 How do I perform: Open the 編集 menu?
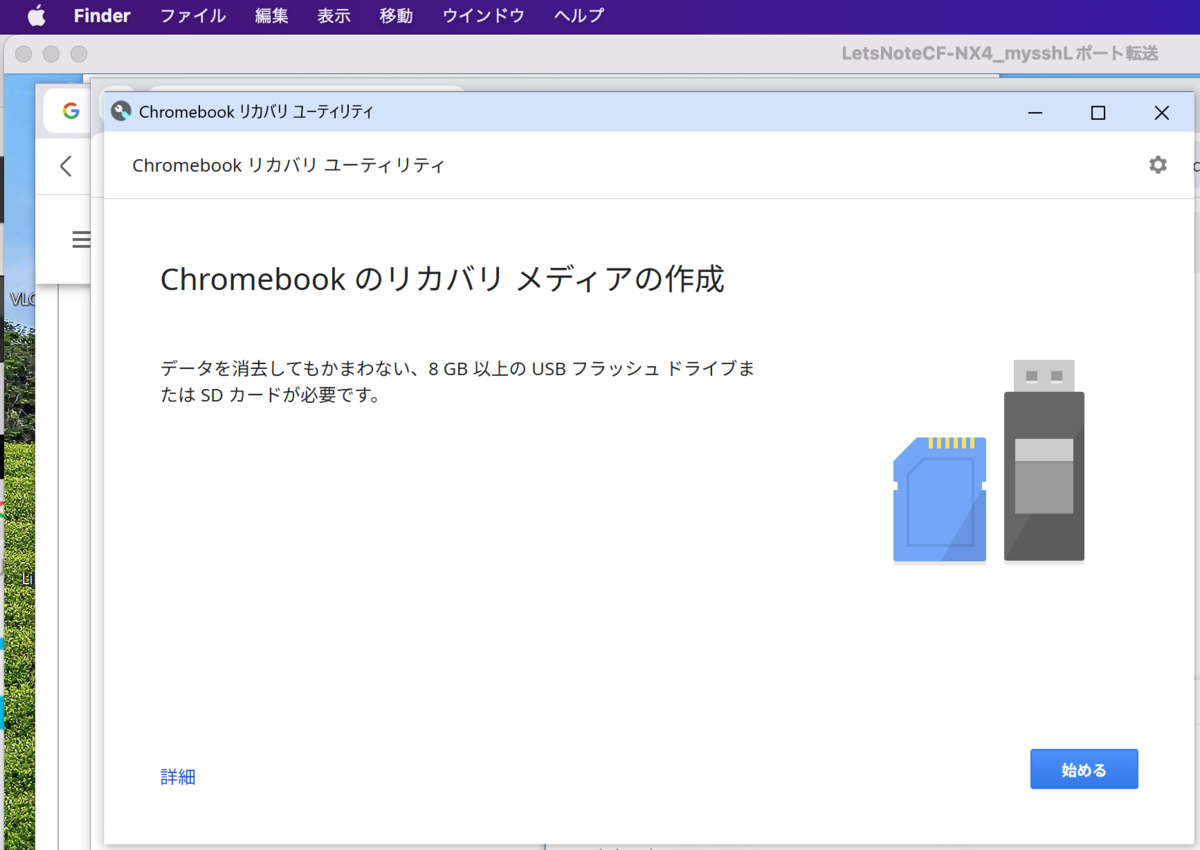(272, 16)
